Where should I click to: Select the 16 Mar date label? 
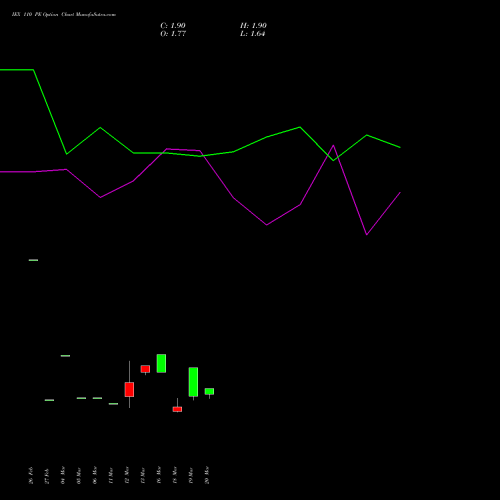click(x=159, y=475)
